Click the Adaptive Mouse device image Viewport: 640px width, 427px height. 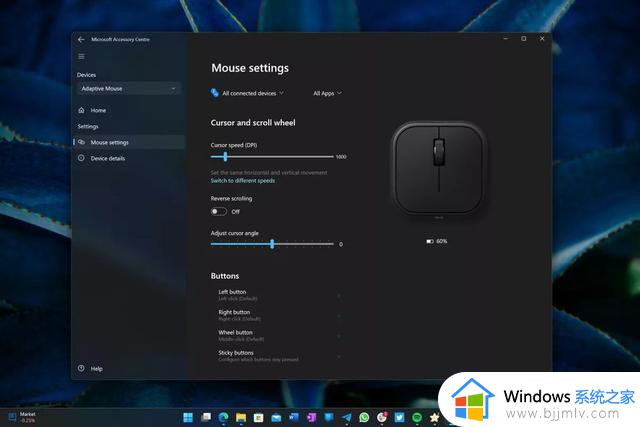tap(439, 168)
